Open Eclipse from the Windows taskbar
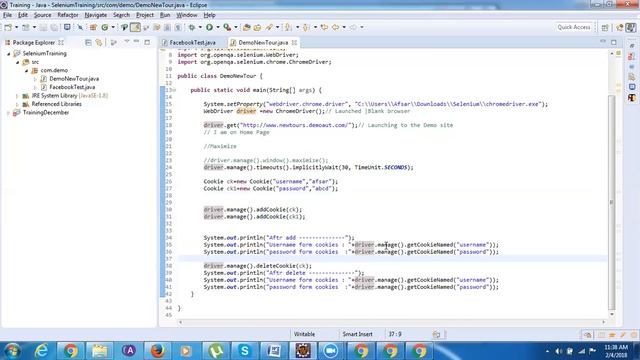Screen dimensions: 640x360 point(303,351)
